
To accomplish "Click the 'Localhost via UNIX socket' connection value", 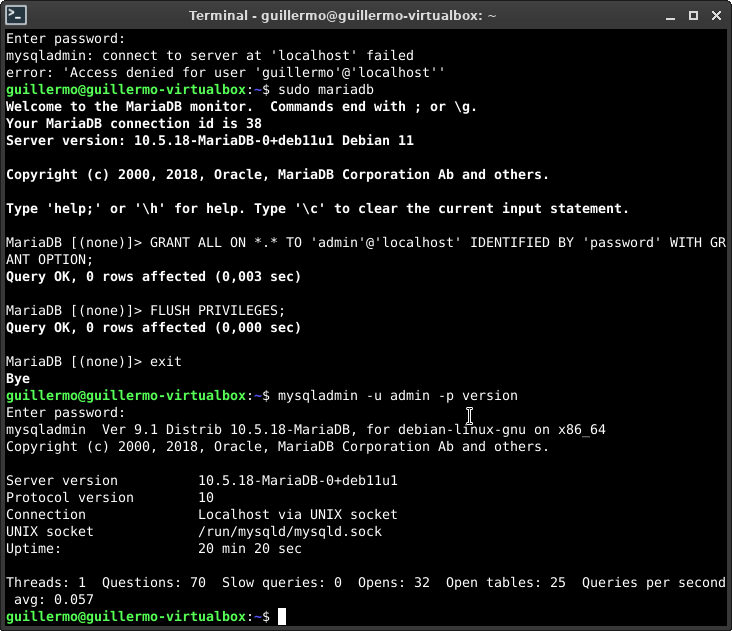I will tap(297, 515).
